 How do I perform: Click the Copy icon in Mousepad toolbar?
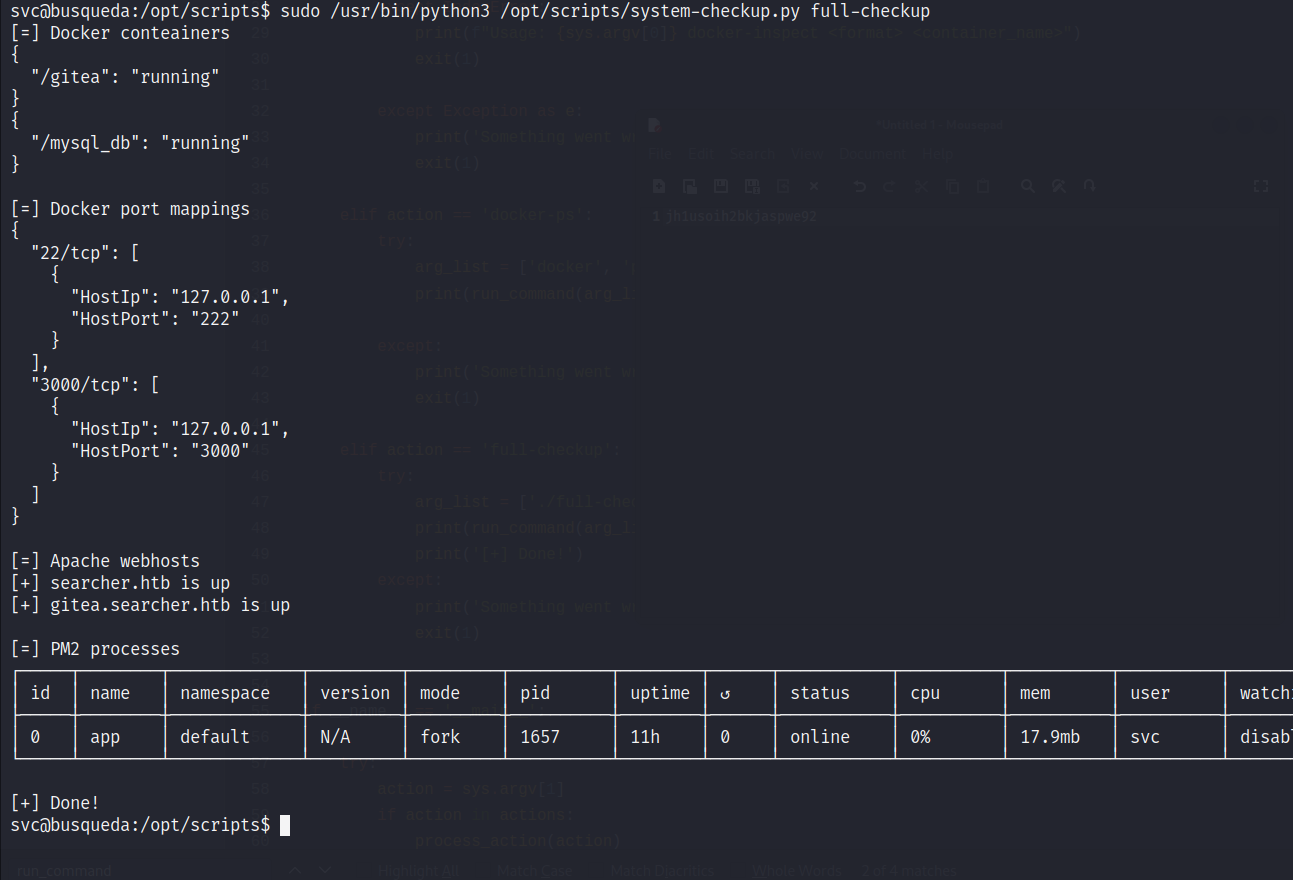(953, 186)
